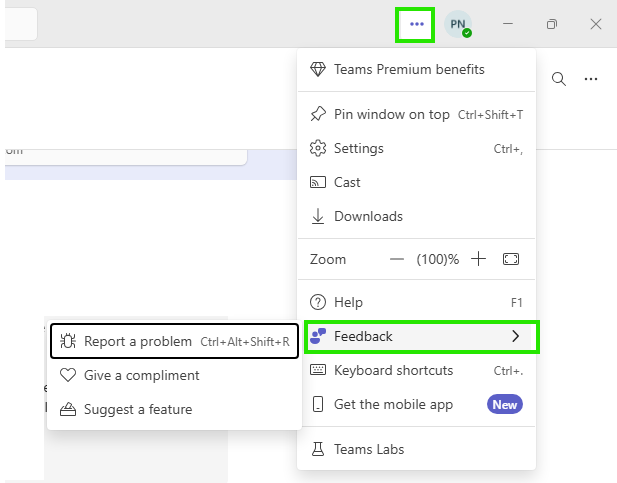Viewport: 617px width, 483px height.
Task: Click the Ctrl+Alt+Shift+R shortcut text
Action: tap(245, 342)
